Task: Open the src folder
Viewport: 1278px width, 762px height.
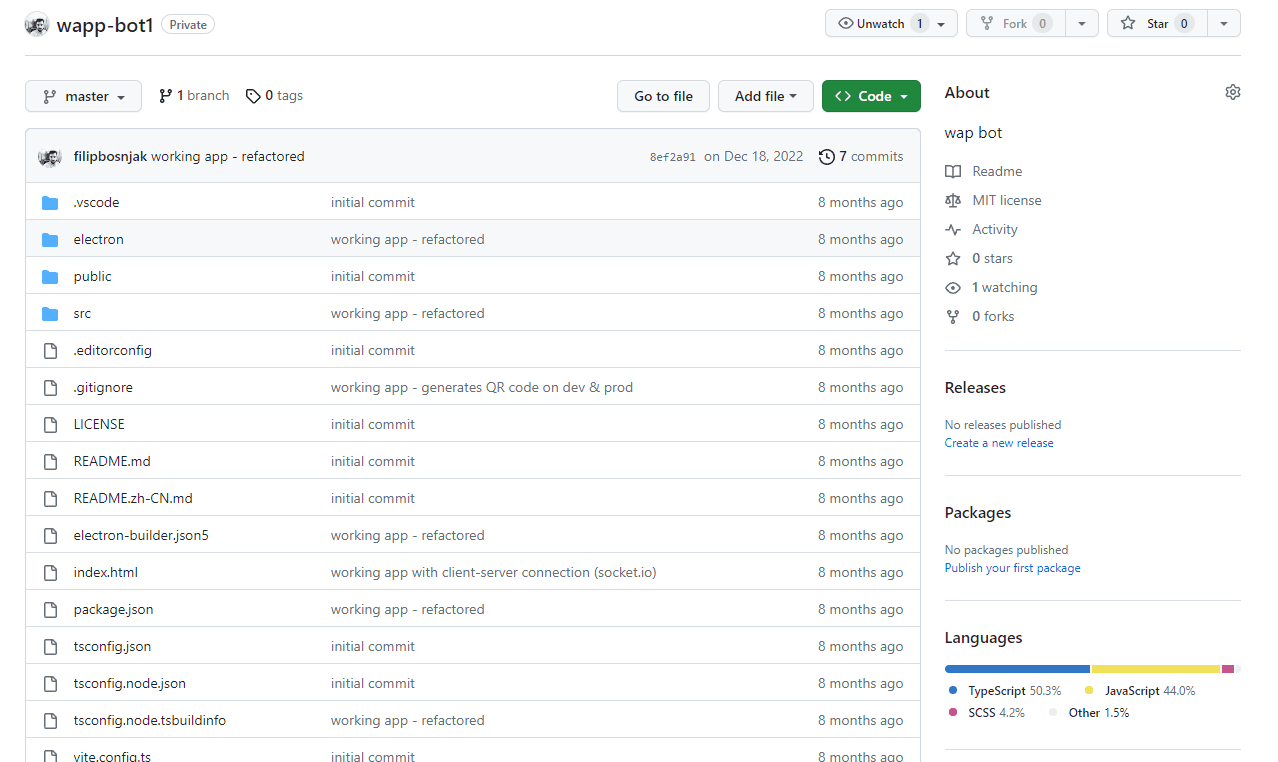Action: [82, 313]
